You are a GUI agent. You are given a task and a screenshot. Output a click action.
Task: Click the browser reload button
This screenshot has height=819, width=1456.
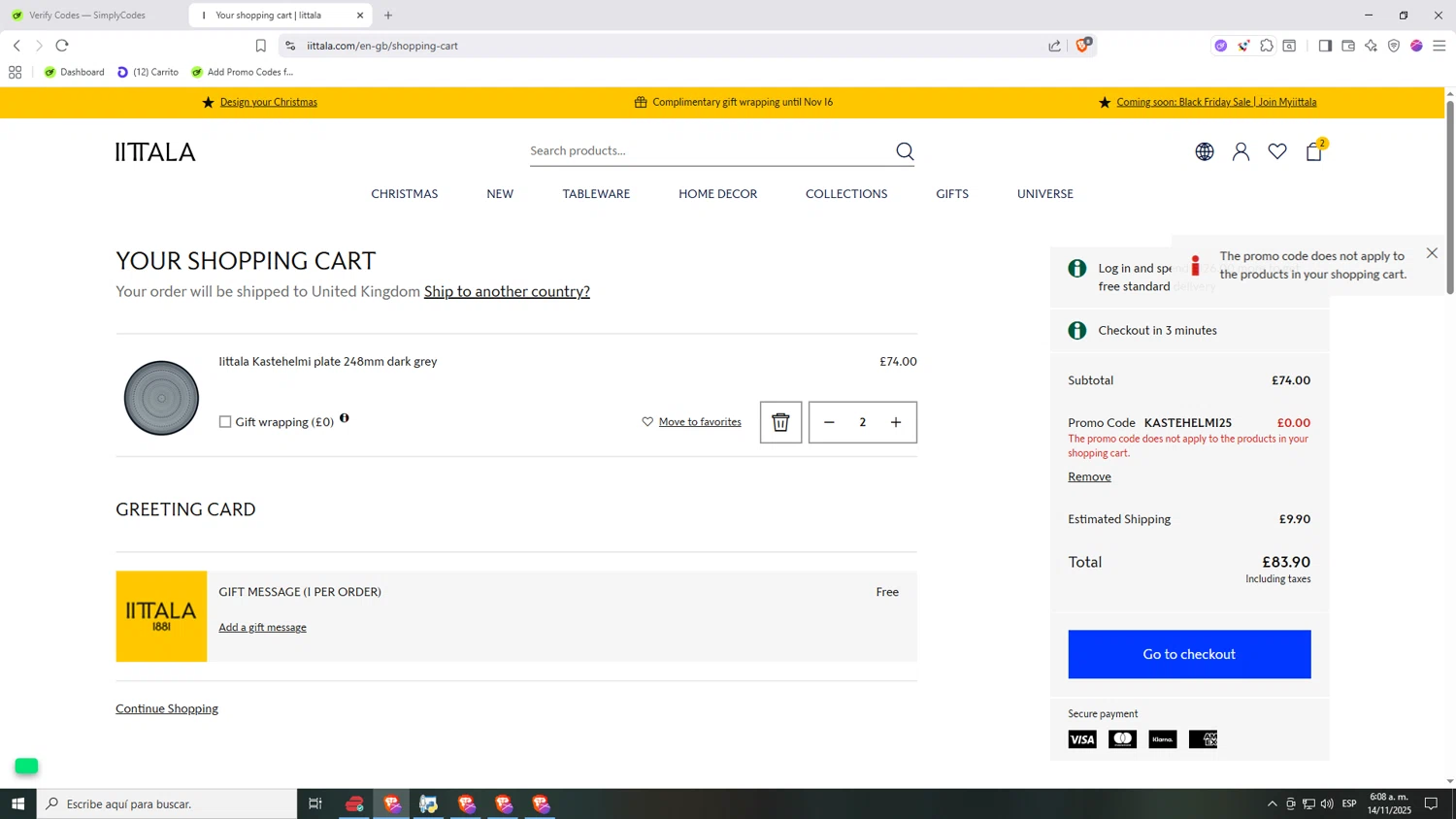(62, 46)
